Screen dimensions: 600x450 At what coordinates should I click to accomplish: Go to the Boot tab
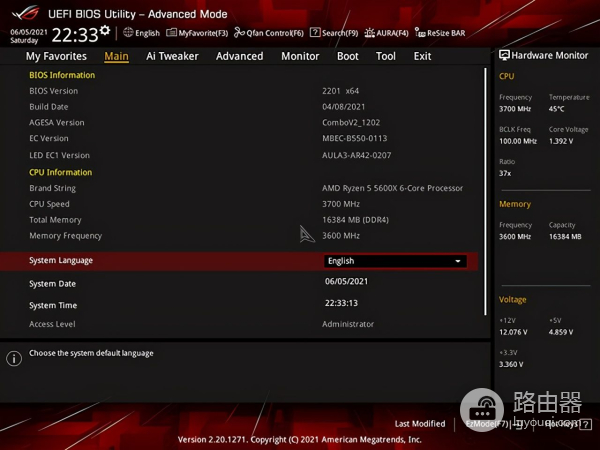coord(348,56)
